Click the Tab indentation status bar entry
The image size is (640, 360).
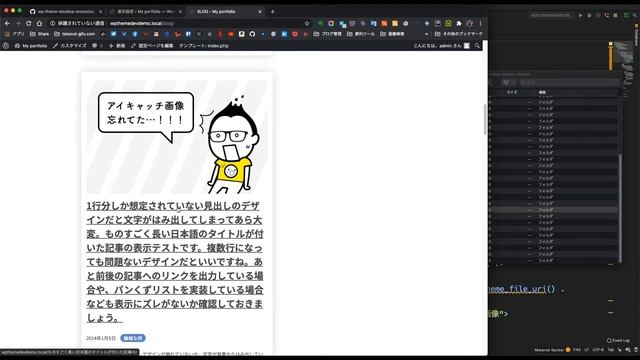611,350
